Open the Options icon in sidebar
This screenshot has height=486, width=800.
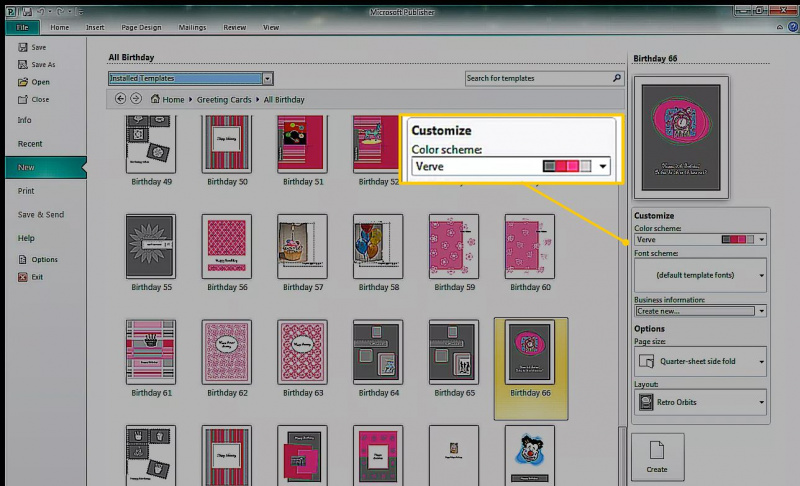click(x=22, y=260)
